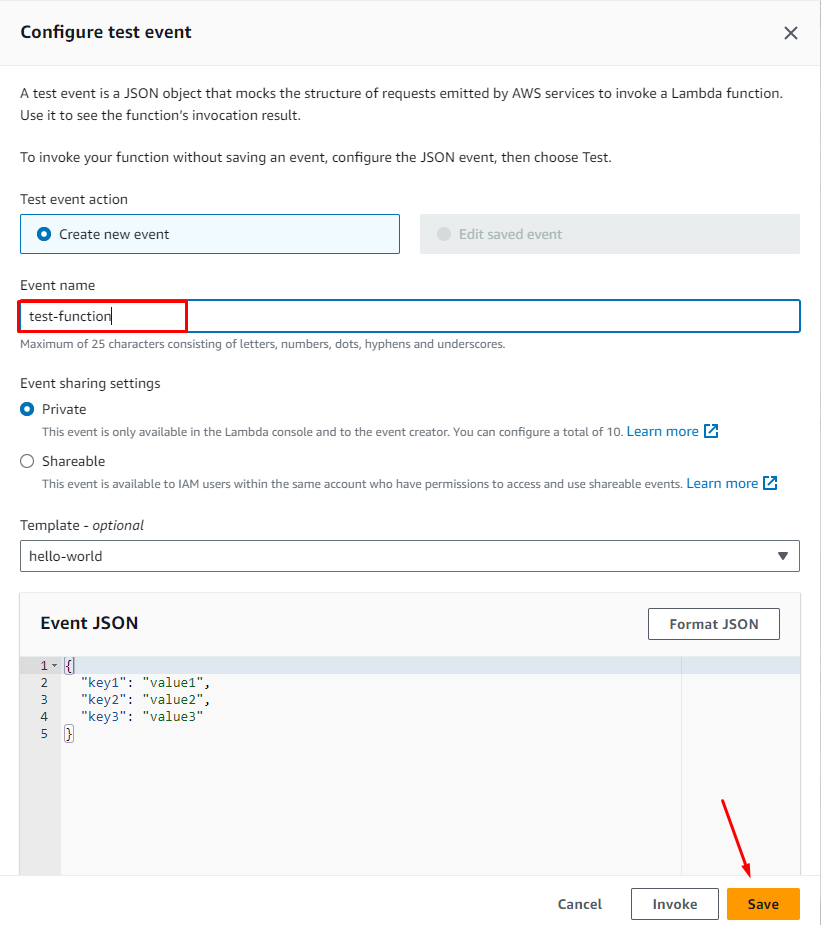The height and width of the screenshot is (925, 821).
Task: Open Learn more link under Private
Action: tap(662, 431)
